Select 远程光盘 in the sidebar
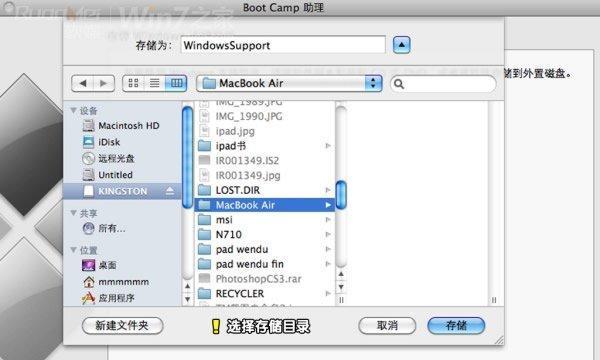 point(122,158)
